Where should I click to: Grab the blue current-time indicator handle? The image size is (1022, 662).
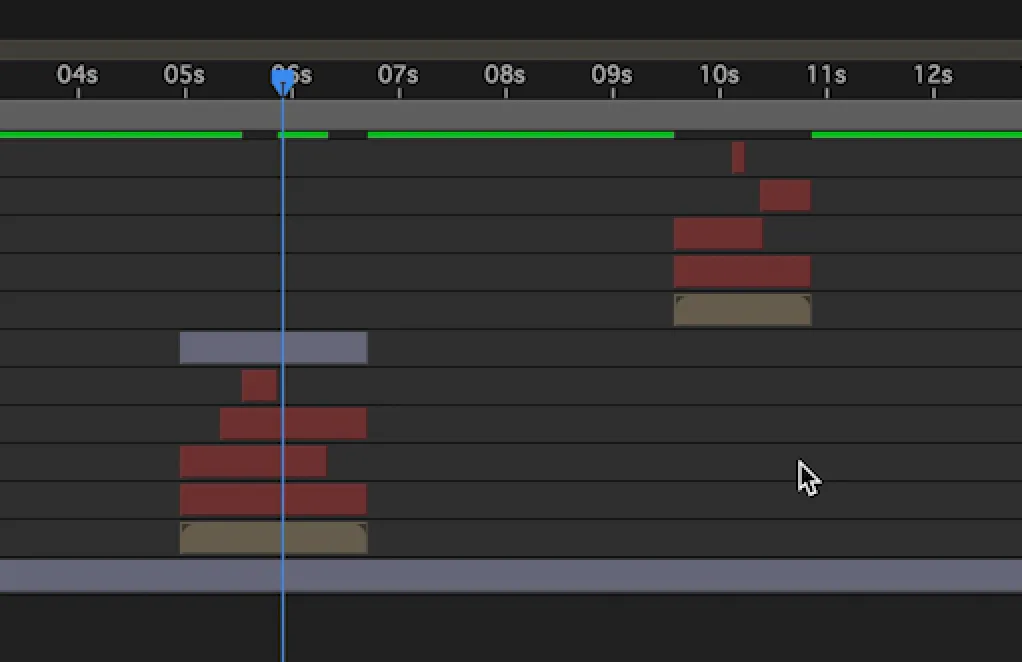click(x=283, y=82)
